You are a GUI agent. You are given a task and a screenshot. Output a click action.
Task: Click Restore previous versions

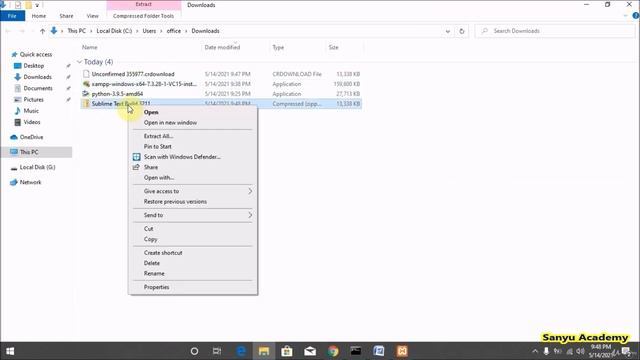[x=175, y=202]
